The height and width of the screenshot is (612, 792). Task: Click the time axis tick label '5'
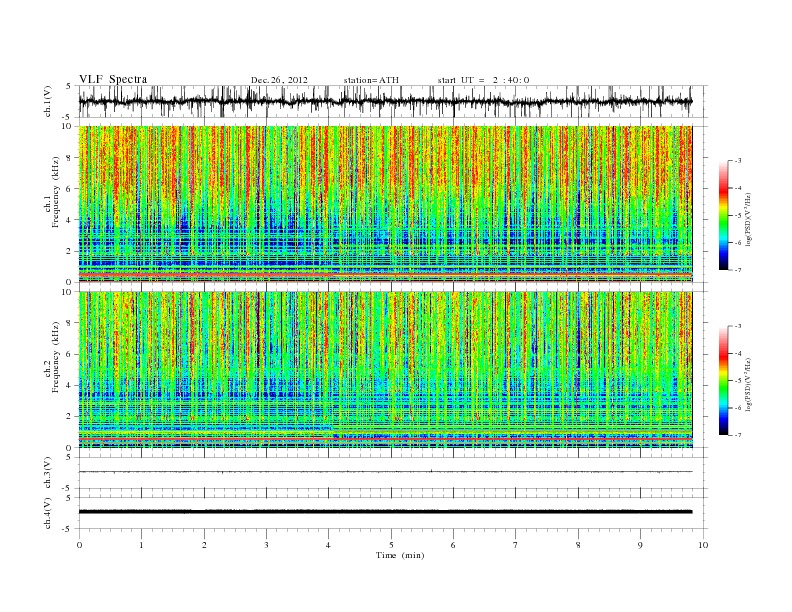(x=391, y=545)
